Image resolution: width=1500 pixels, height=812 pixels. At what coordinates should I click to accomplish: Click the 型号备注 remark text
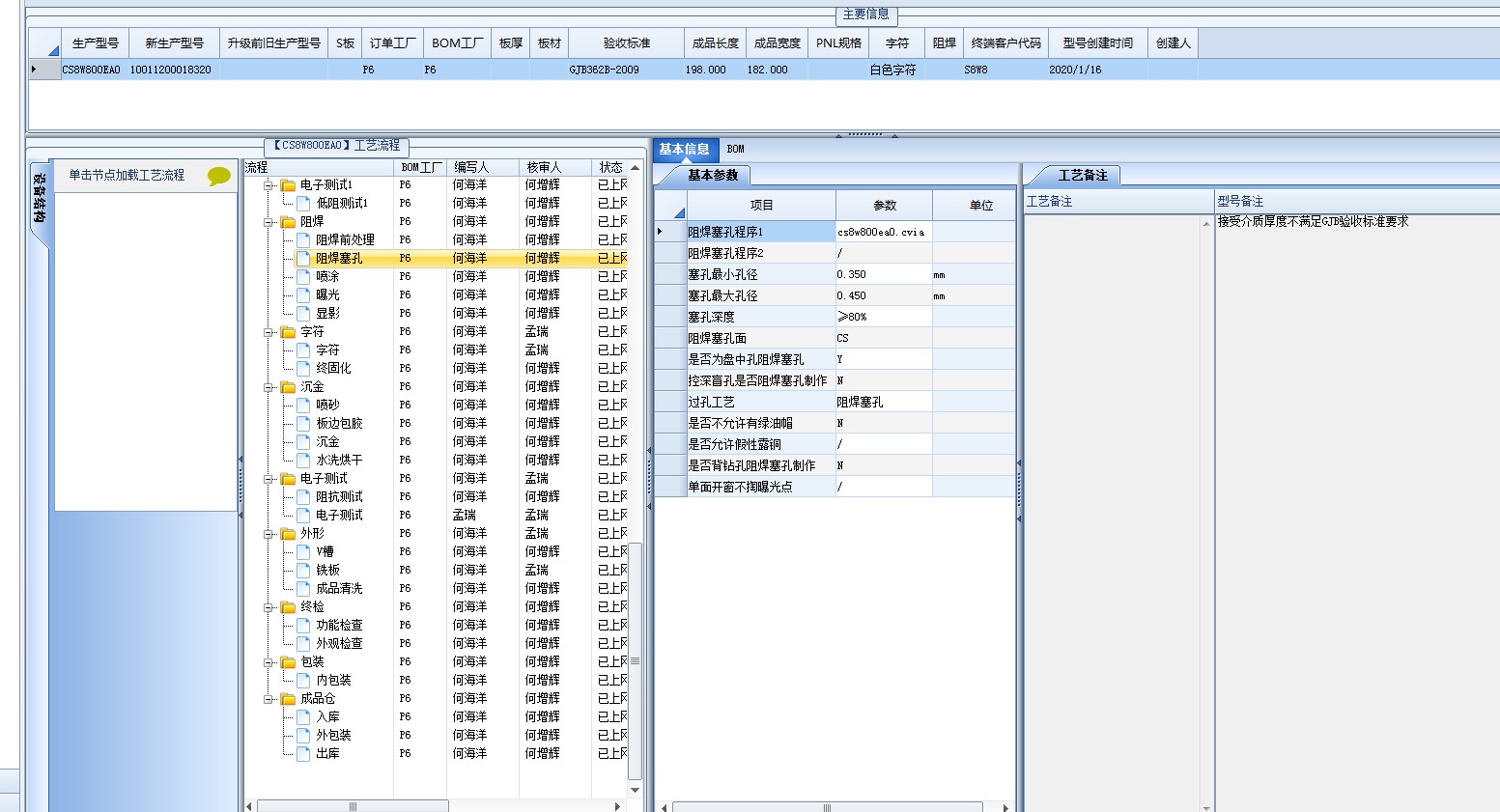(1313, 222)
